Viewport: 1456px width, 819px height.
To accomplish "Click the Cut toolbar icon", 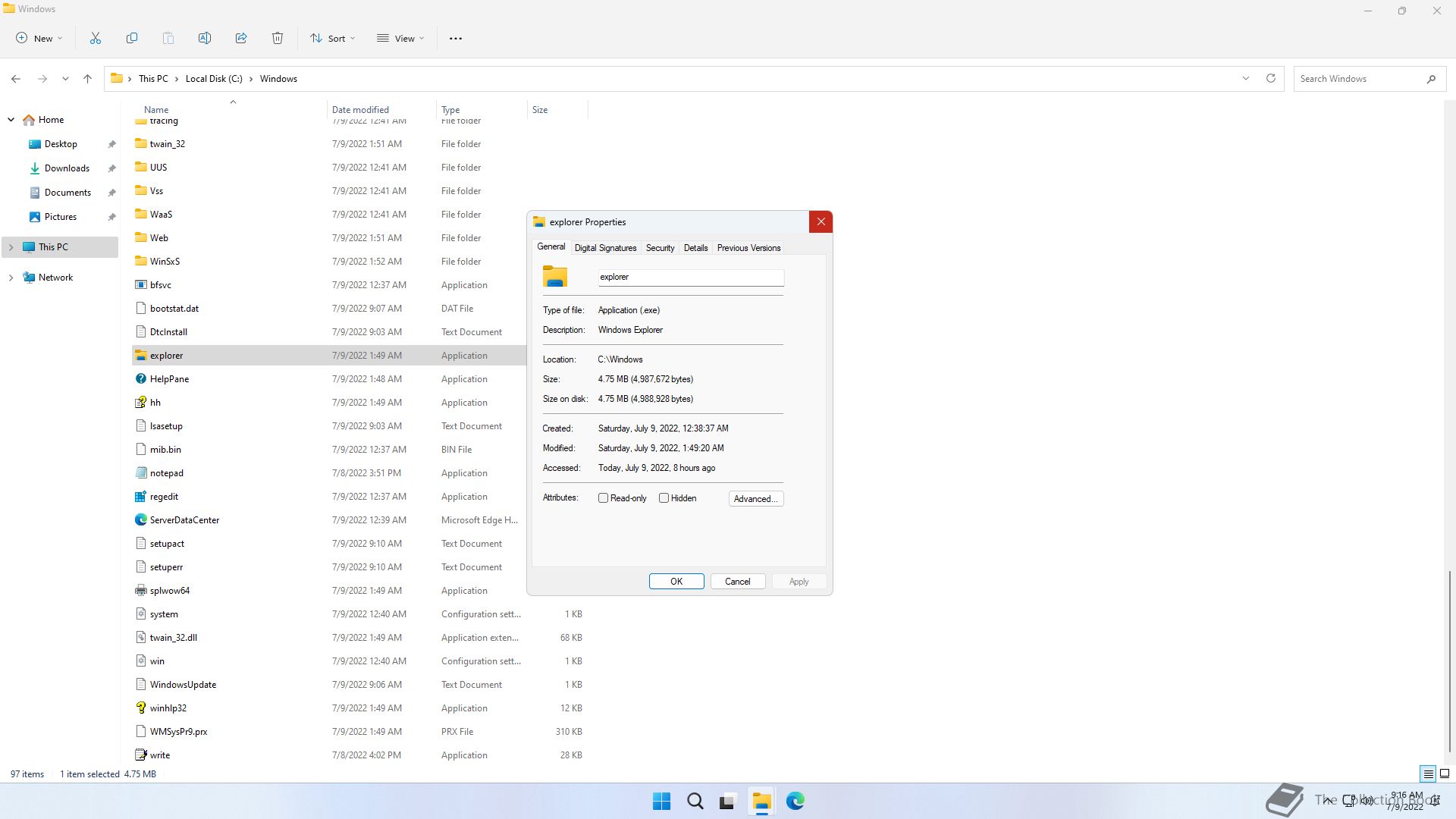I will pos(96,38).
